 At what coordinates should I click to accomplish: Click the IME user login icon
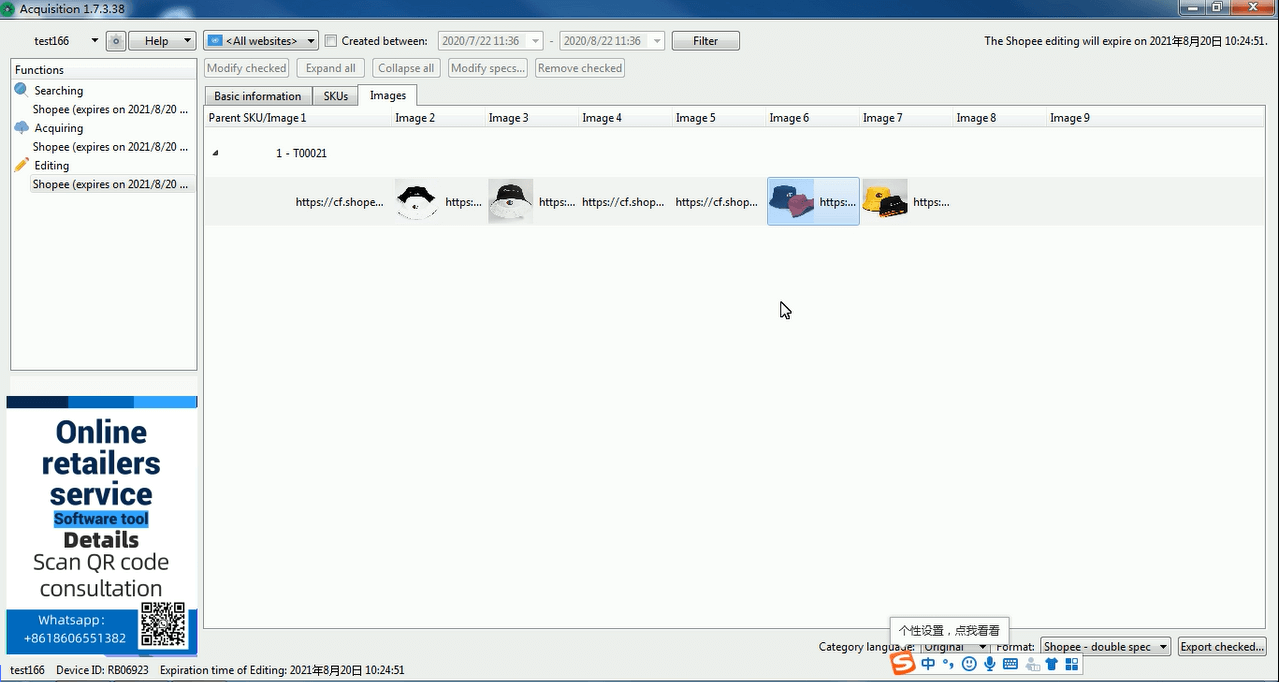1032,664
